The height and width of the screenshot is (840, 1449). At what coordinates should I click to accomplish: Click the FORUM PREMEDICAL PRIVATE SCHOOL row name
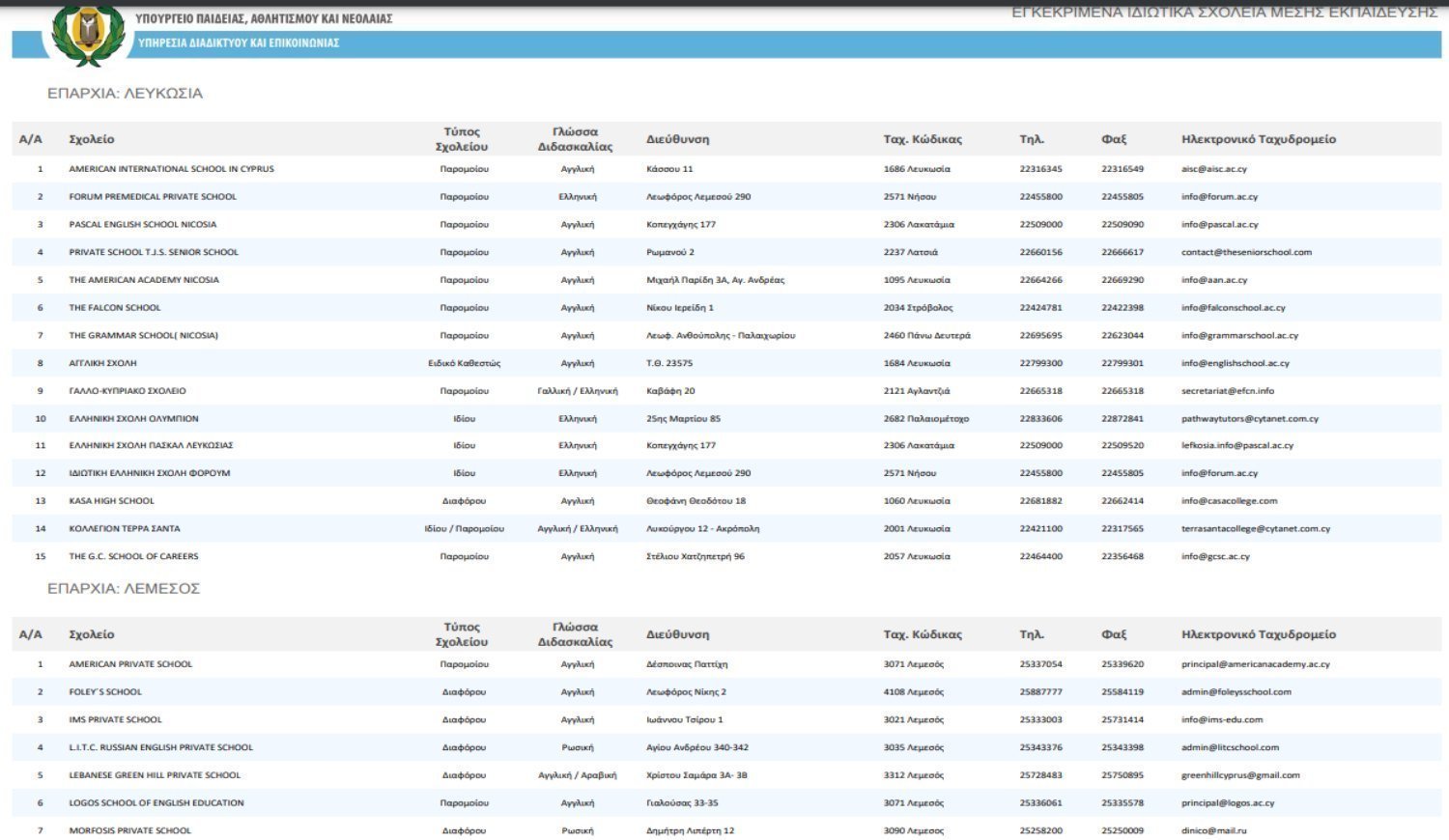coord(153,197)
